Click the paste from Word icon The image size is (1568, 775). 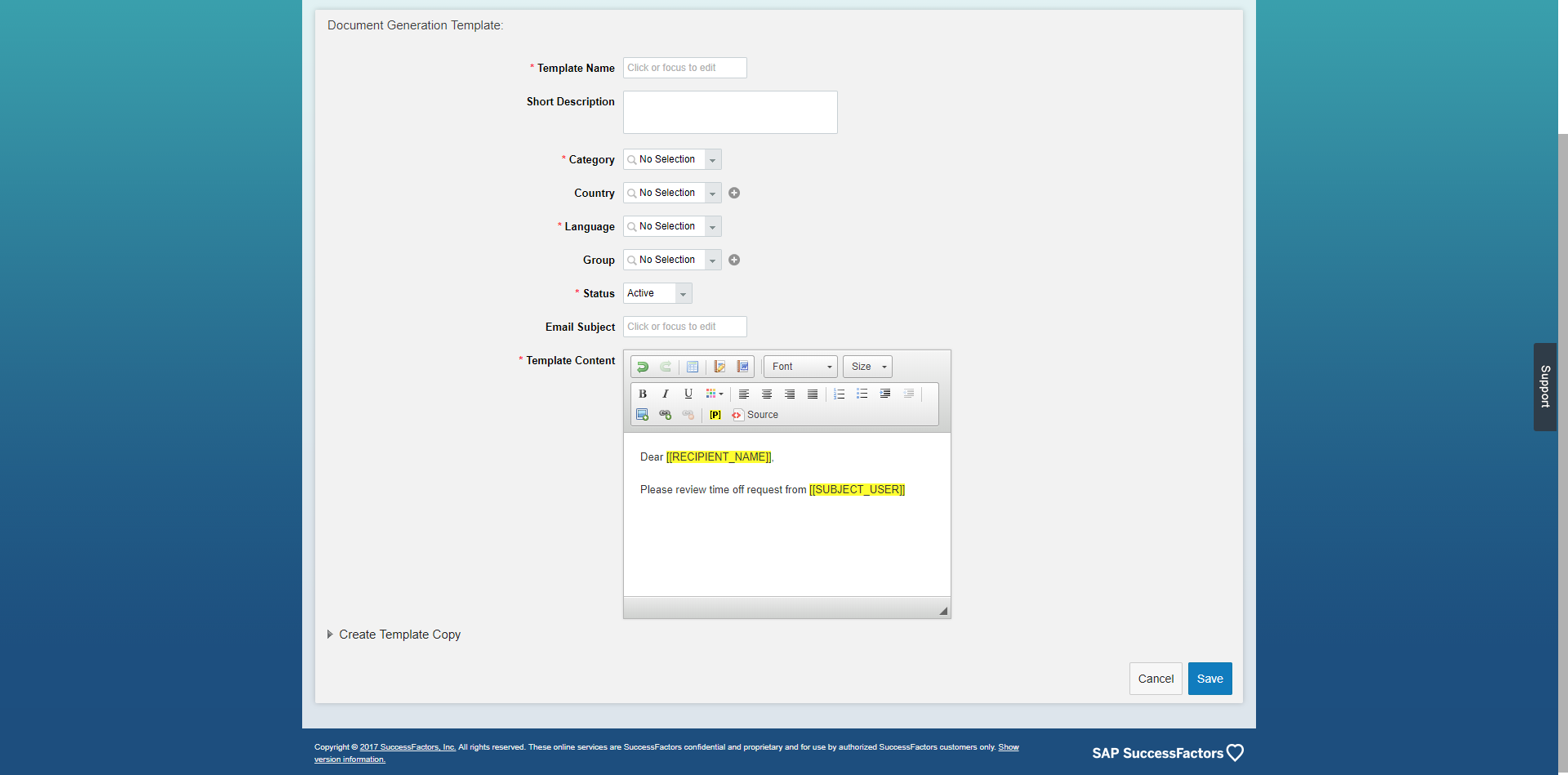(x=742, y=367)
